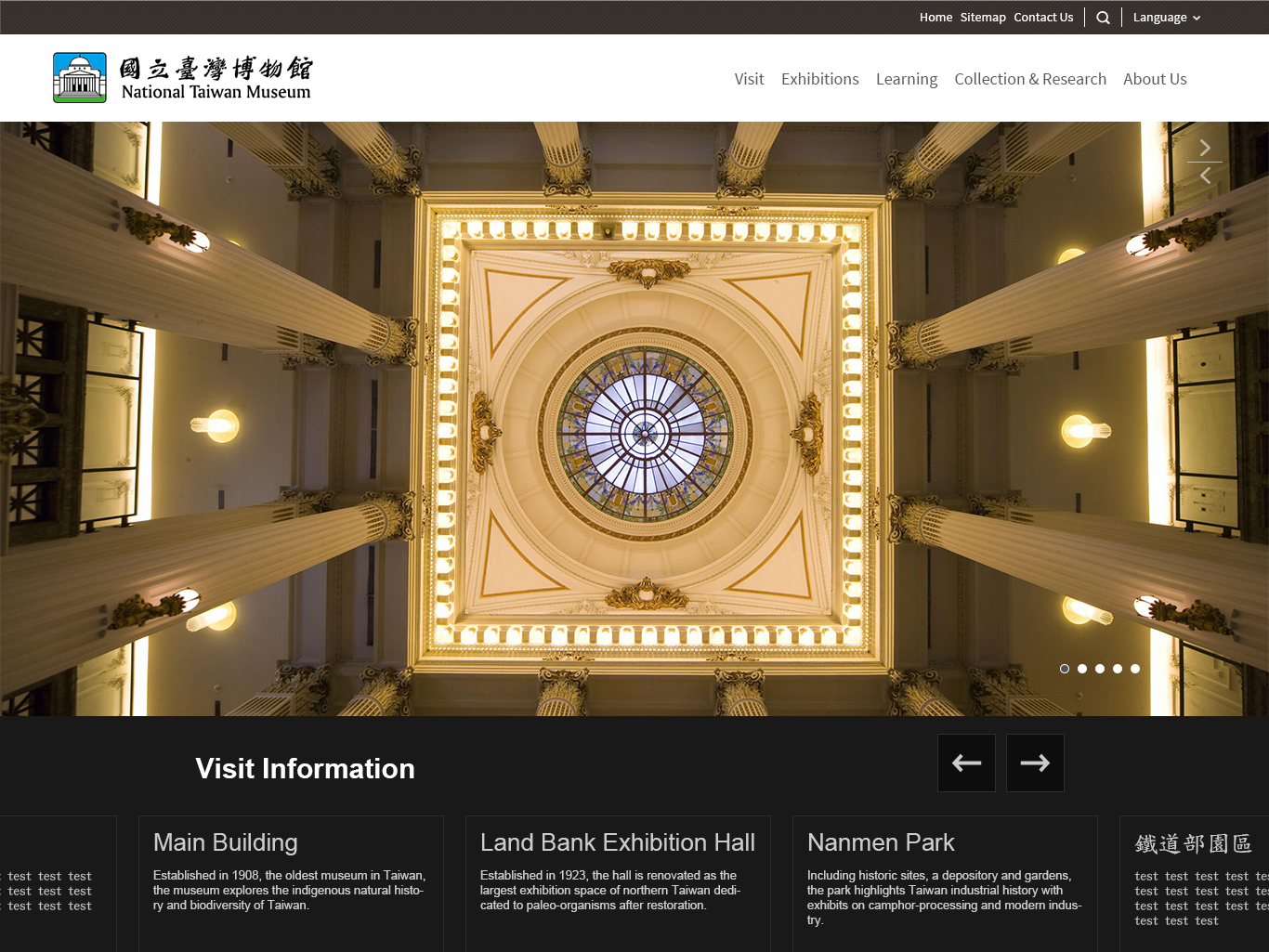The height and width of the screenshot is (952, 1269).
Task: Click the 'Established in 1908' description text
Action: point(289,890)
